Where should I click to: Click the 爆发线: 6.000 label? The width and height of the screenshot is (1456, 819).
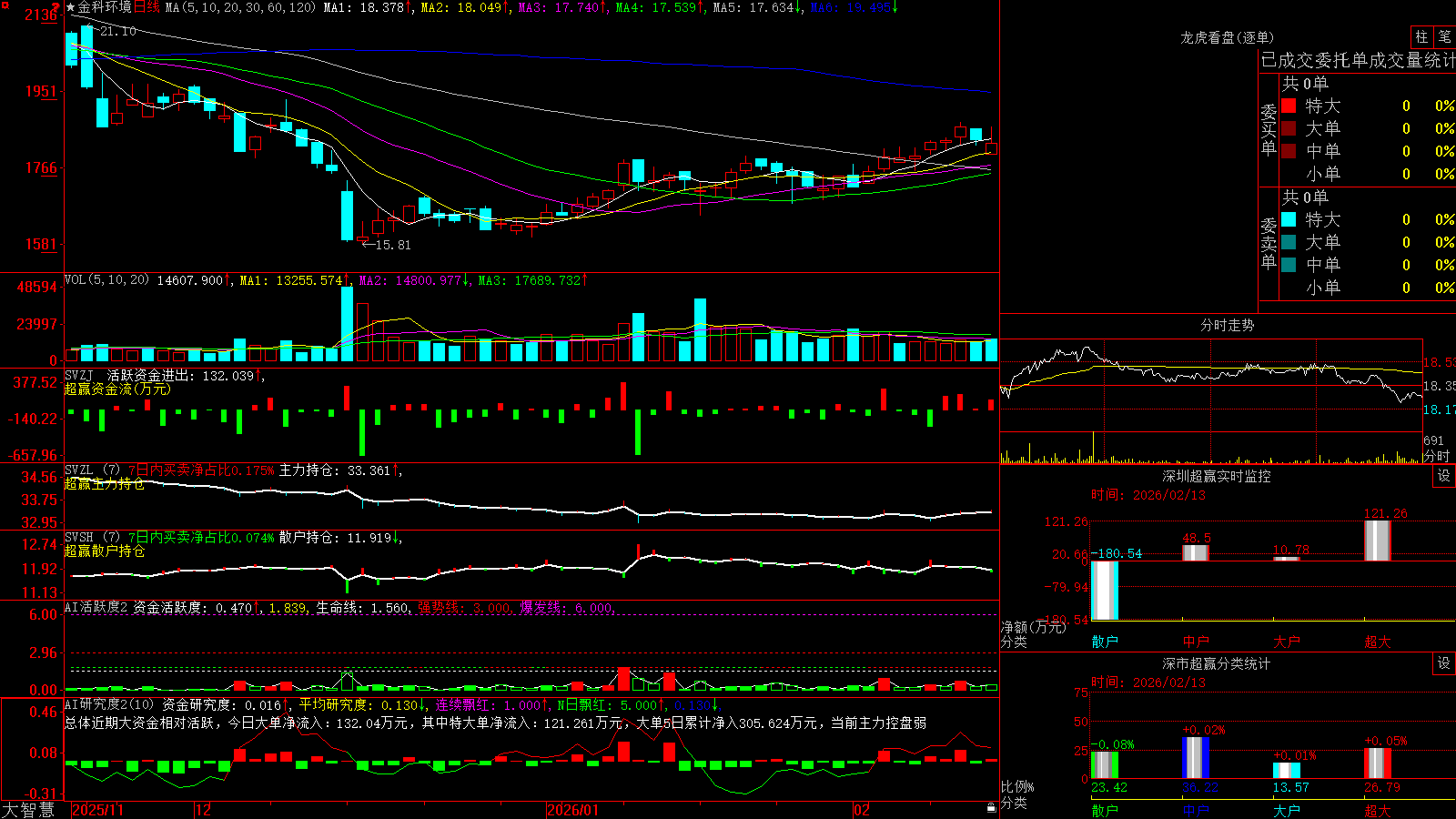[568, 608]
